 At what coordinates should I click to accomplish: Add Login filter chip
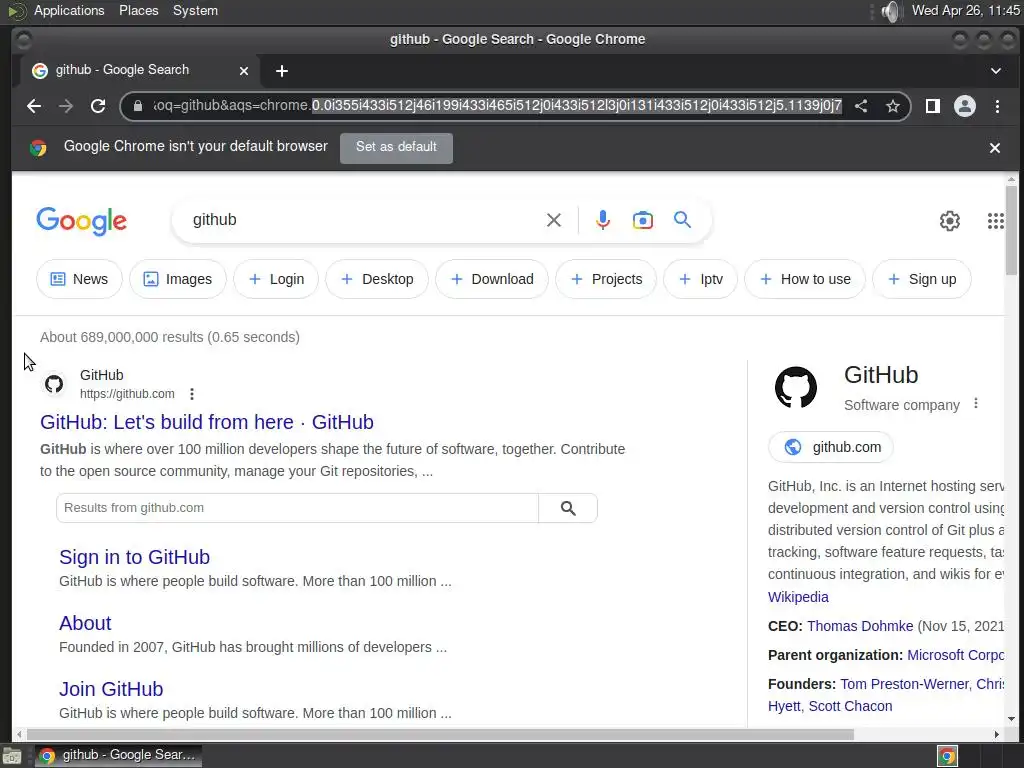[276, 279]
